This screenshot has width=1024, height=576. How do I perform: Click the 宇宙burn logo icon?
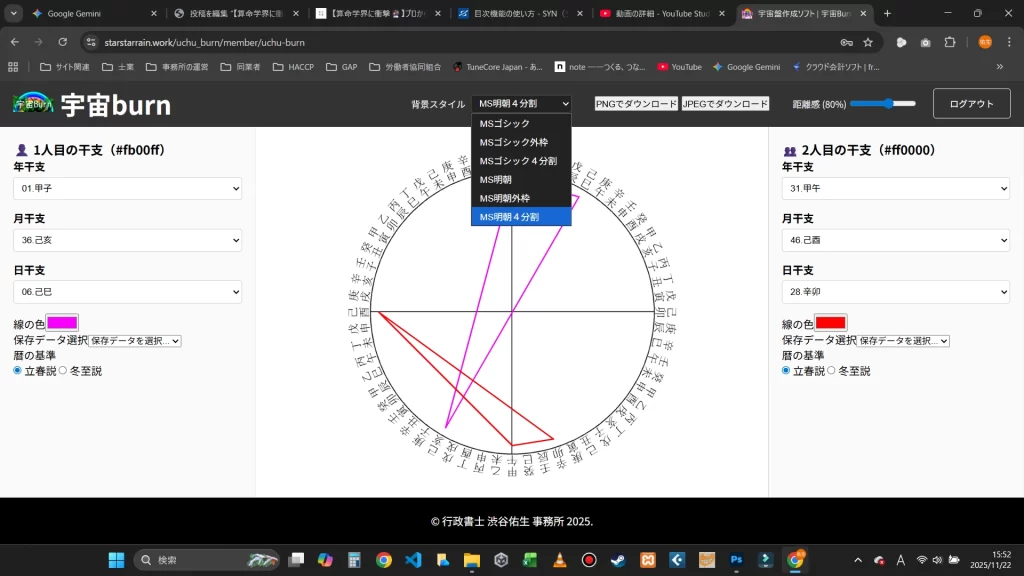coord(33,104)
